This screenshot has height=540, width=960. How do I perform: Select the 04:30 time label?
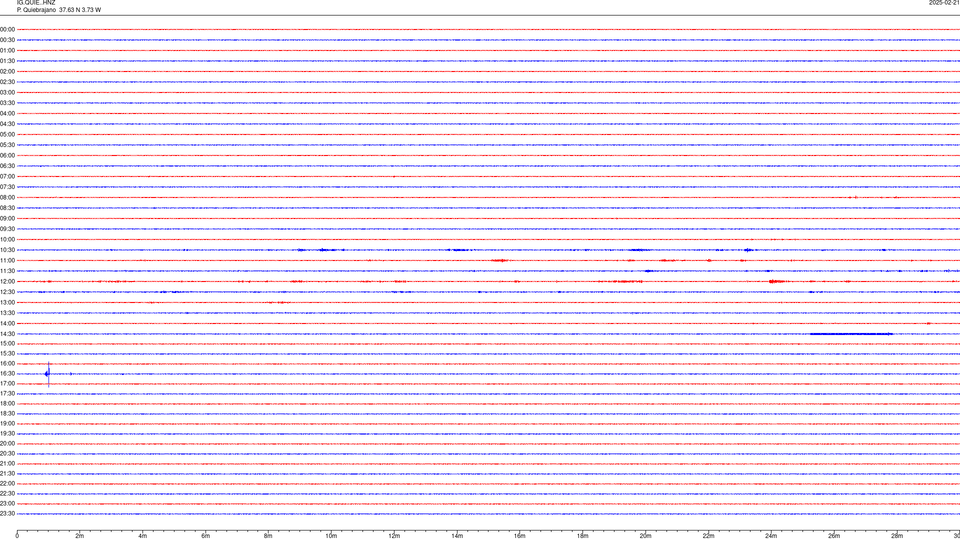click(7, 124)
